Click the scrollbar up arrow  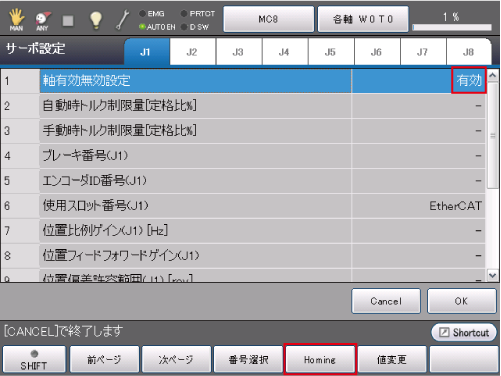coord(493,75)
